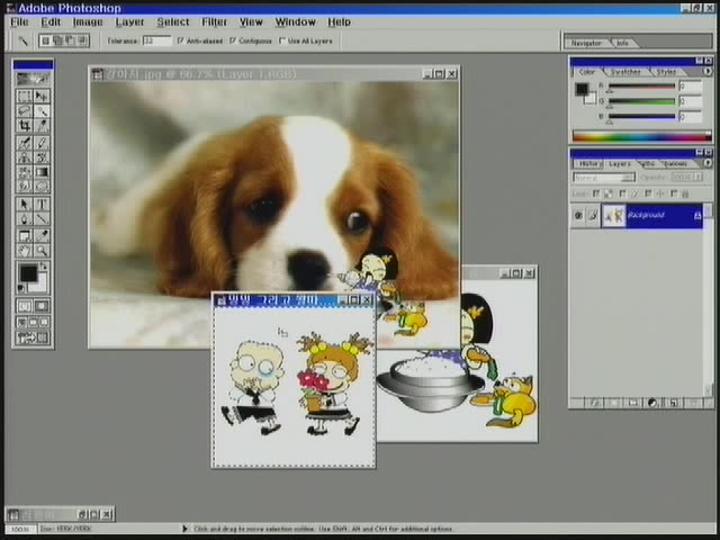This screenshot has width=720, height=540.
Task: Open the Layer menu
Action: (129, 22)
